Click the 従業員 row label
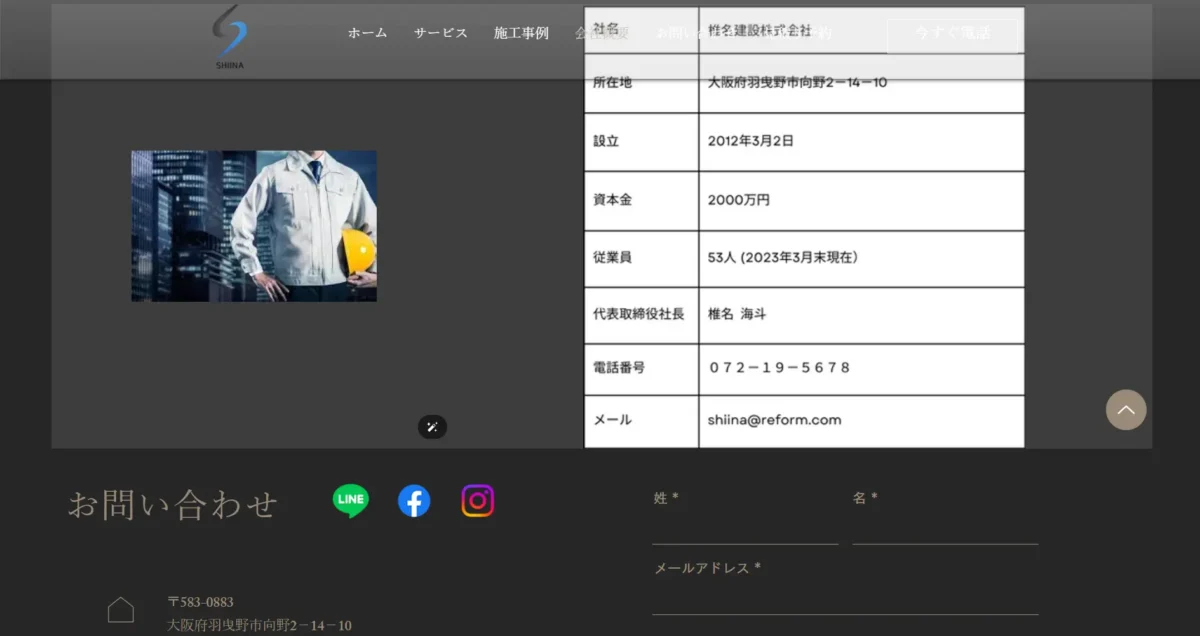This screenshot has height=636, width=1200. click(612, 257)
